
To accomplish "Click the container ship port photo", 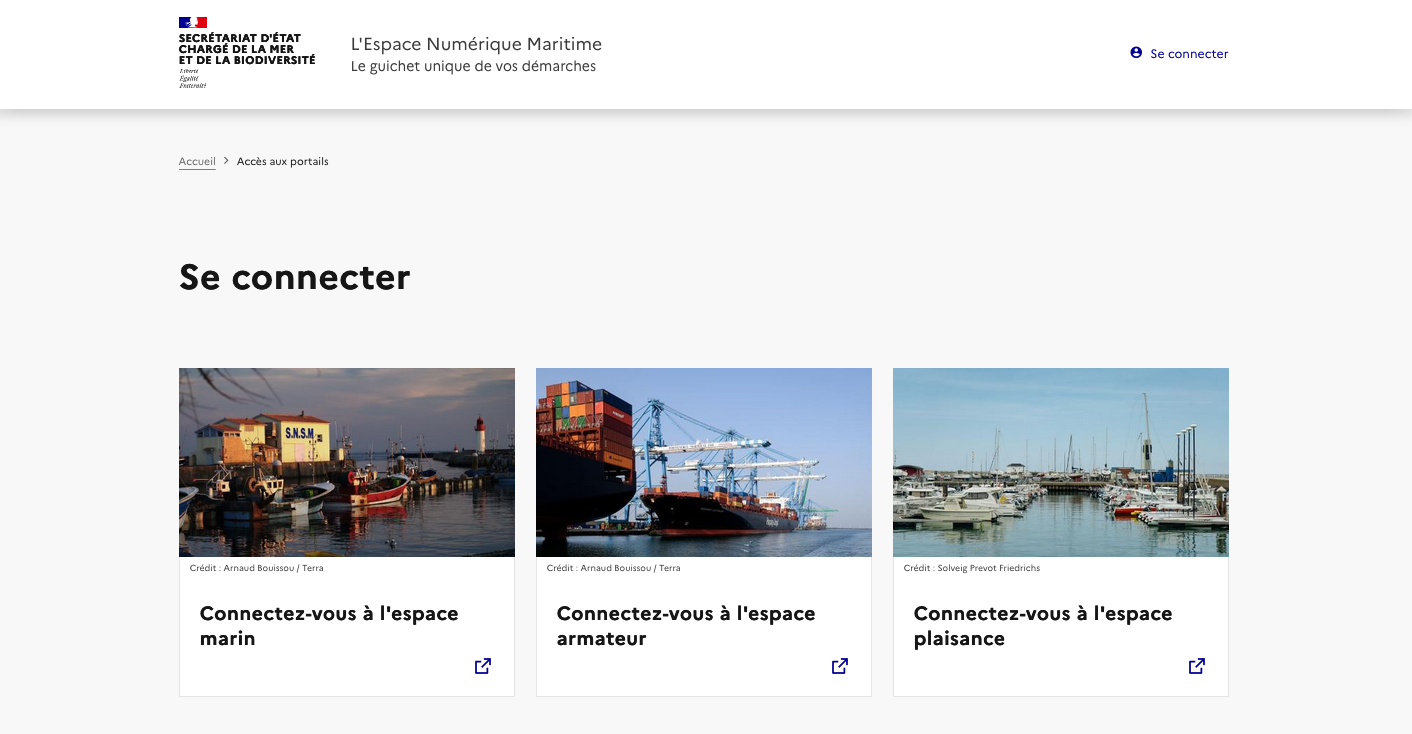I will pyautogui.click(x=704, y=462).
